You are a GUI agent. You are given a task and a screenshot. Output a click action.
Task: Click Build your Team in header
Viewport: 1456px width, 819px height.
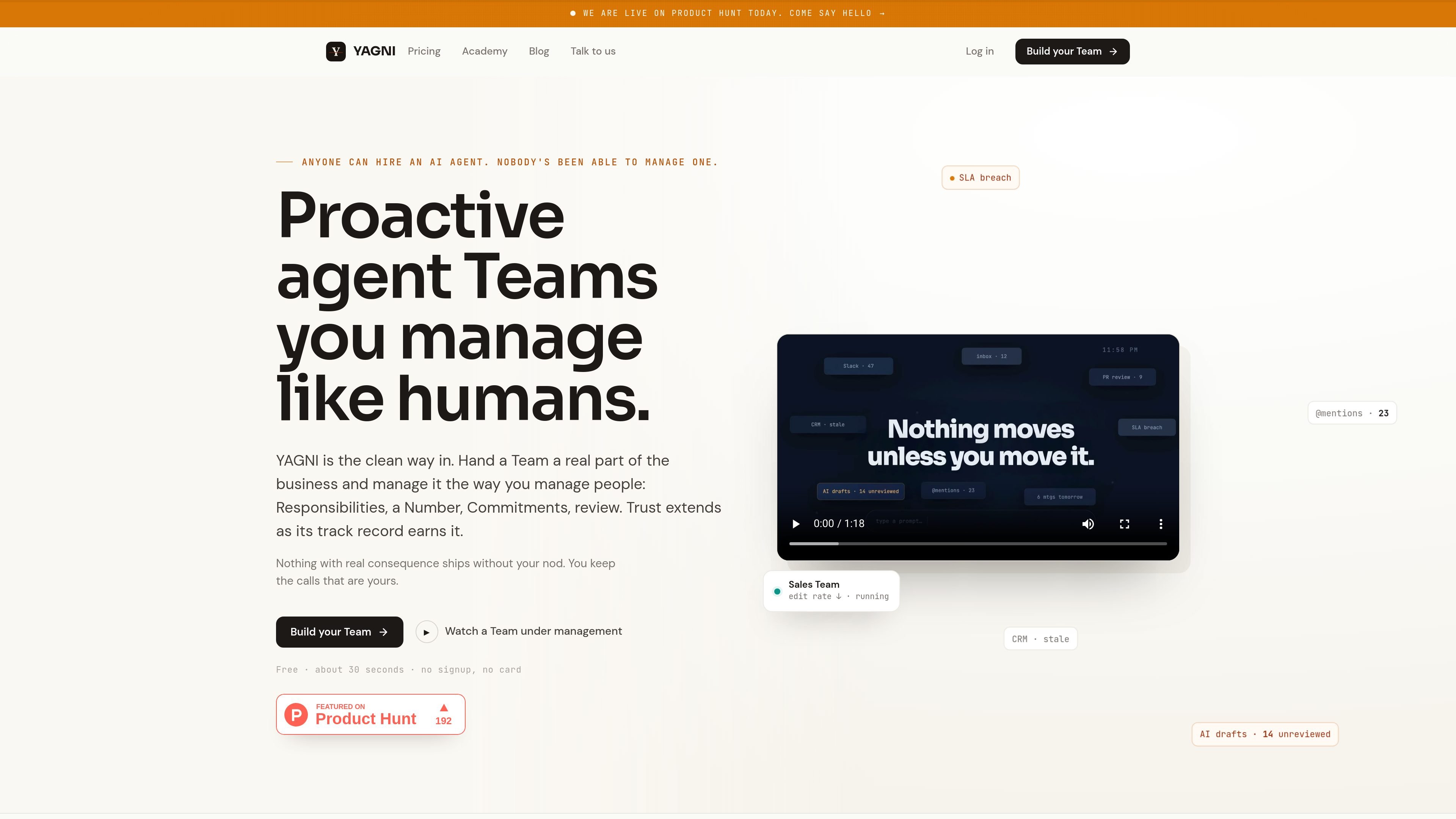click(x=1072, y=52)
